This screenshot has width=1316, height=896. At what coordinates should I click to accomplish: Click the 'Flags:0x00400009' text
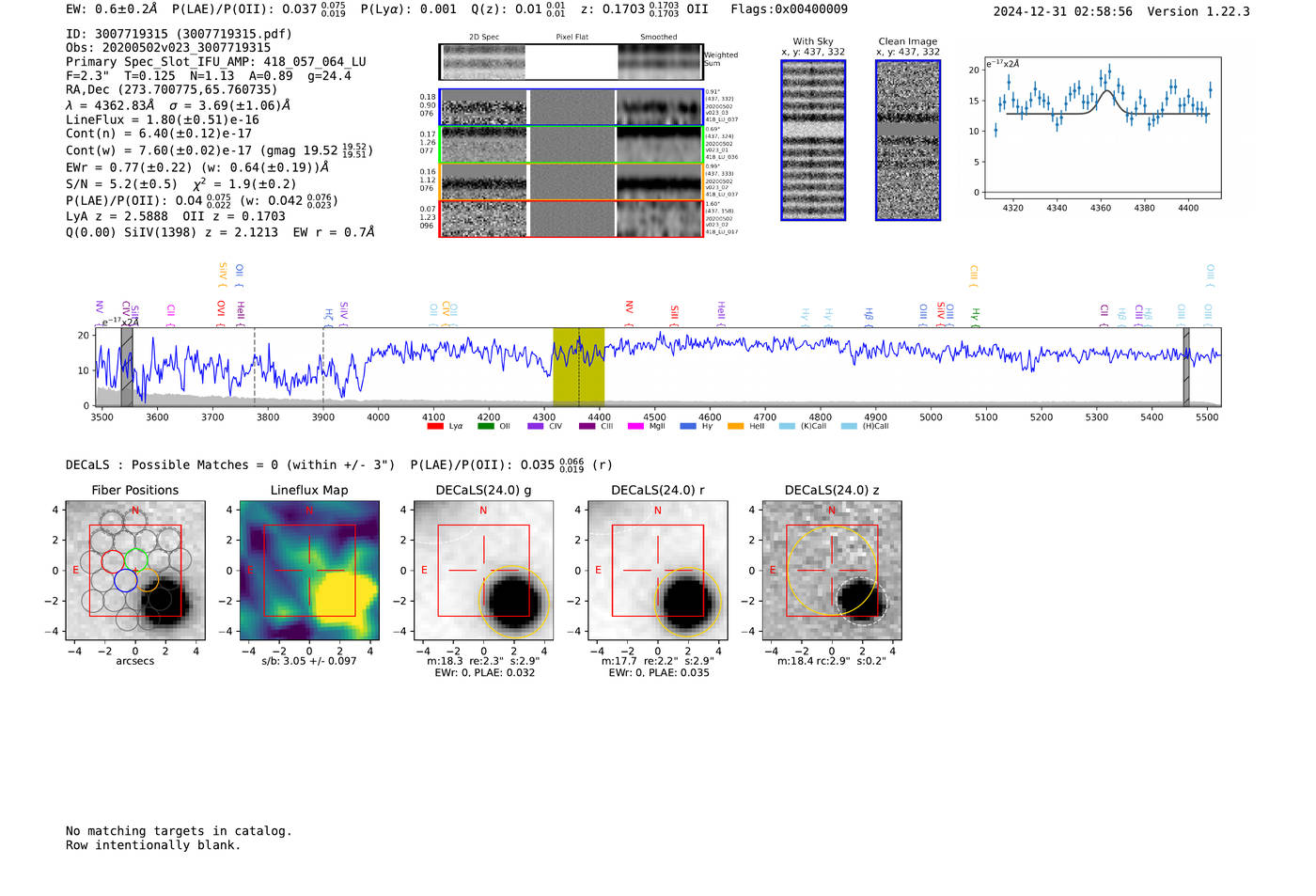click(x=789, y=9)
